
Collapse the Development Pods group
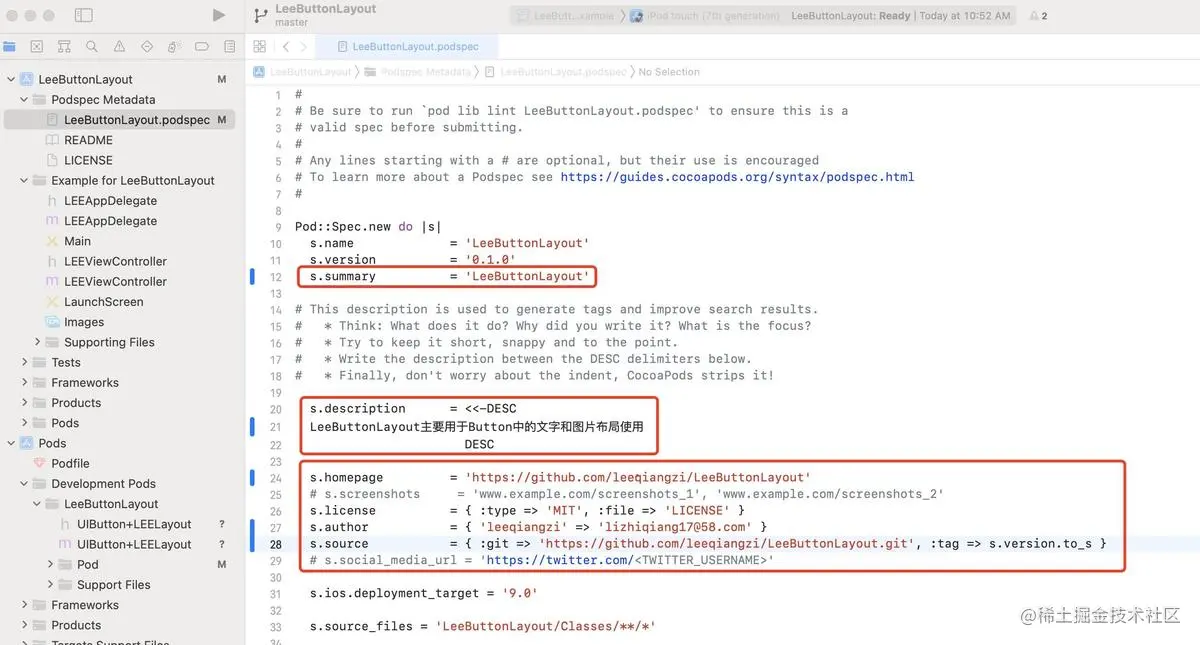coord(25,484)
